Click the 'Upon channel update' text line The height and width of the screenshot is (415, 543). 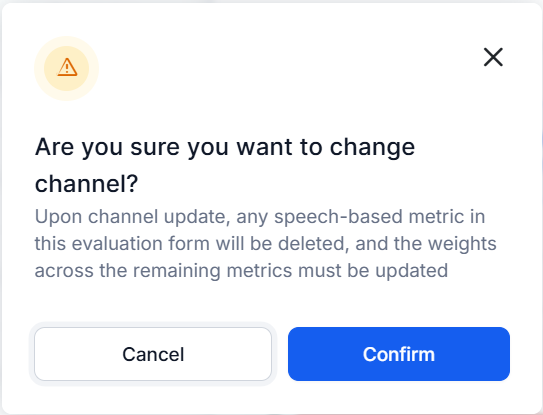pyautogui.click(x=260, y=217)
